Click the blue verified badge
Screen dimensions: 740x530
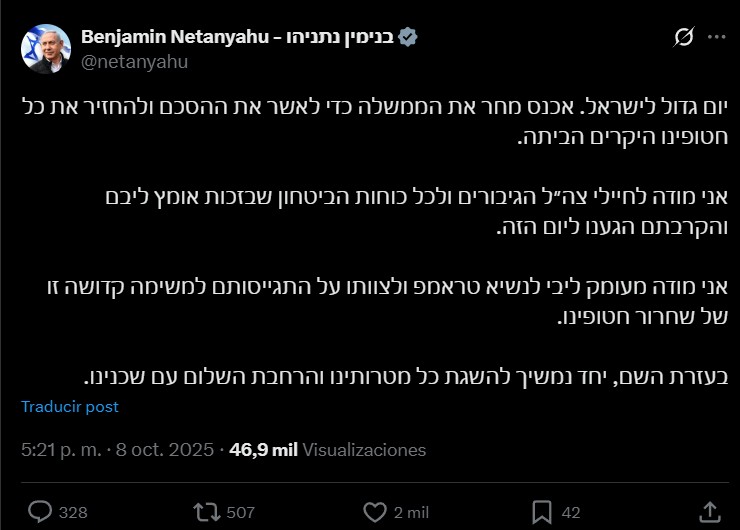[408, 37]
